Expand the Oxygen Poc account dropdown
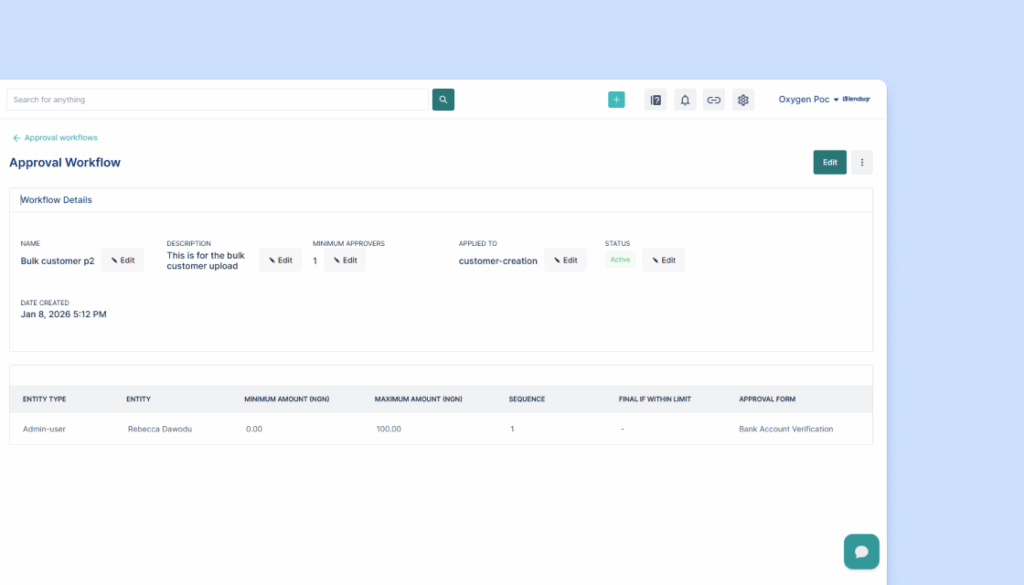The image size is (1024, 585). (x=808, y=99)
